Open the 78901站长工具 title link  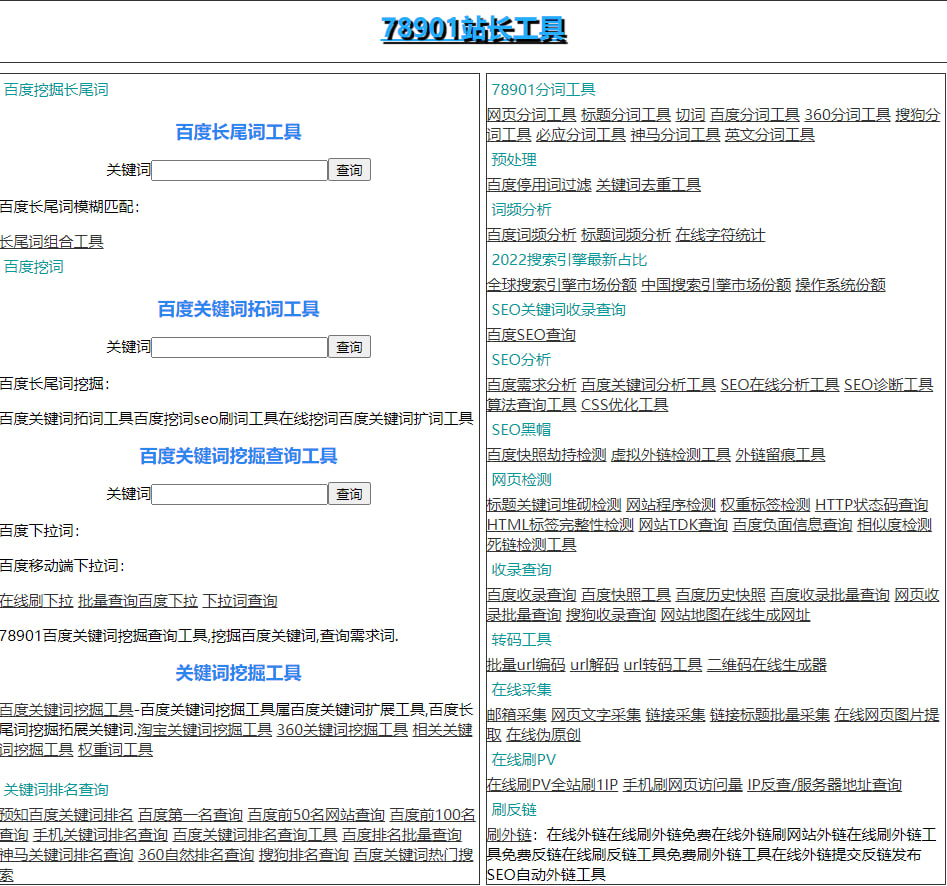[x=474, y=30]
